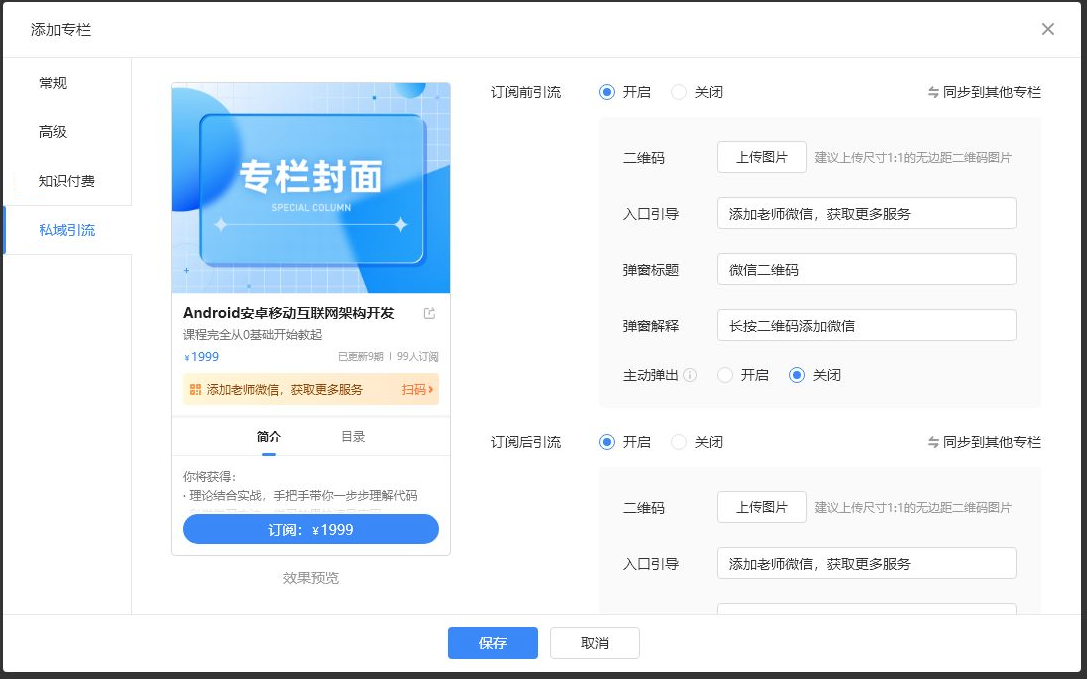Switch preview to 目录 tab
Image resolution: width=1087 pixels, height=679 pixels.
tap(353, 436)
